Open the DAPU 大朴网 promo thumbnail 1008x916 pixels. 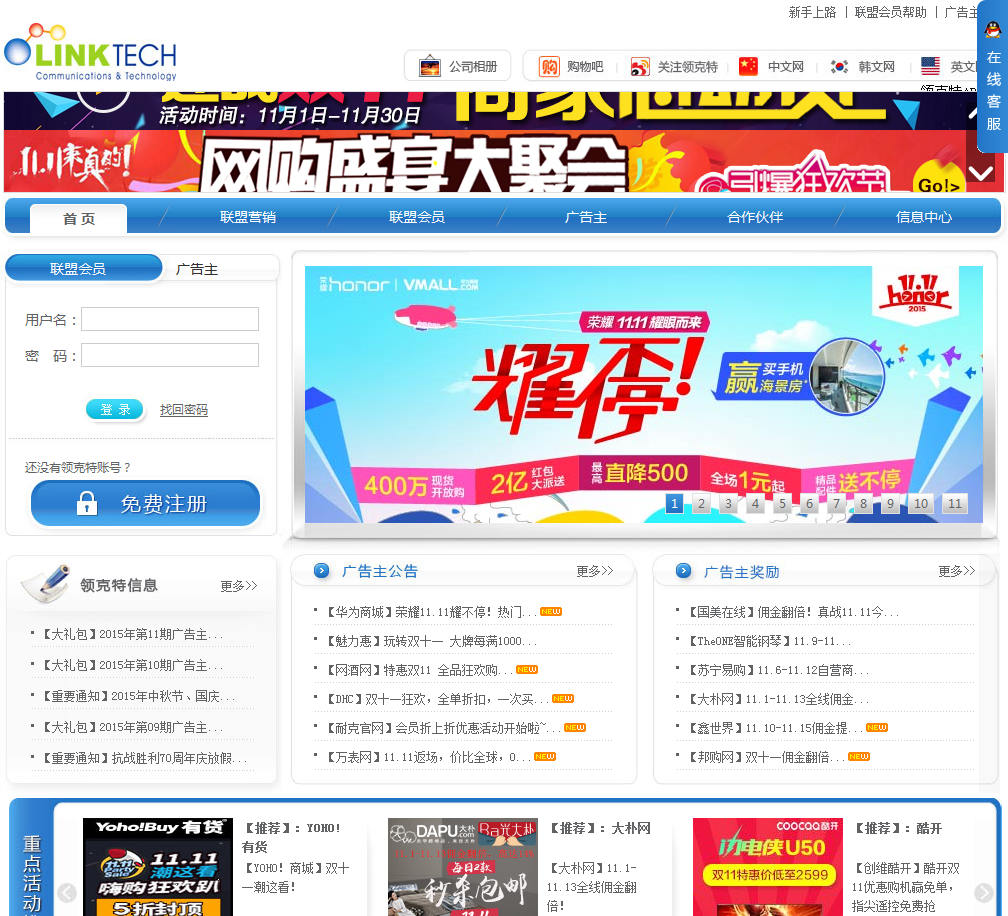pyautogui.click(x=462, y=867)
